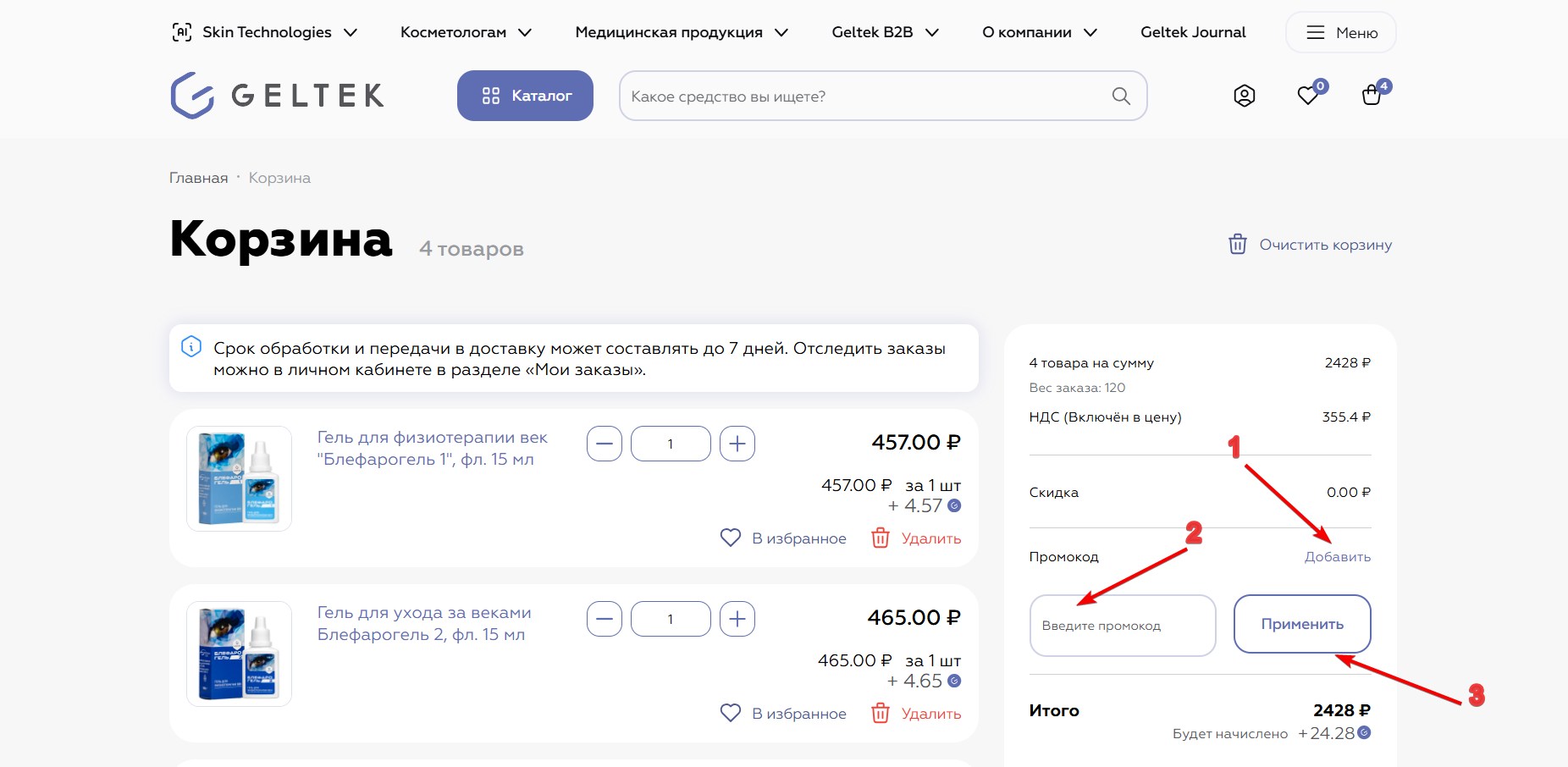
Task: Click the magnifier search icon
Action: point(1121,97)
